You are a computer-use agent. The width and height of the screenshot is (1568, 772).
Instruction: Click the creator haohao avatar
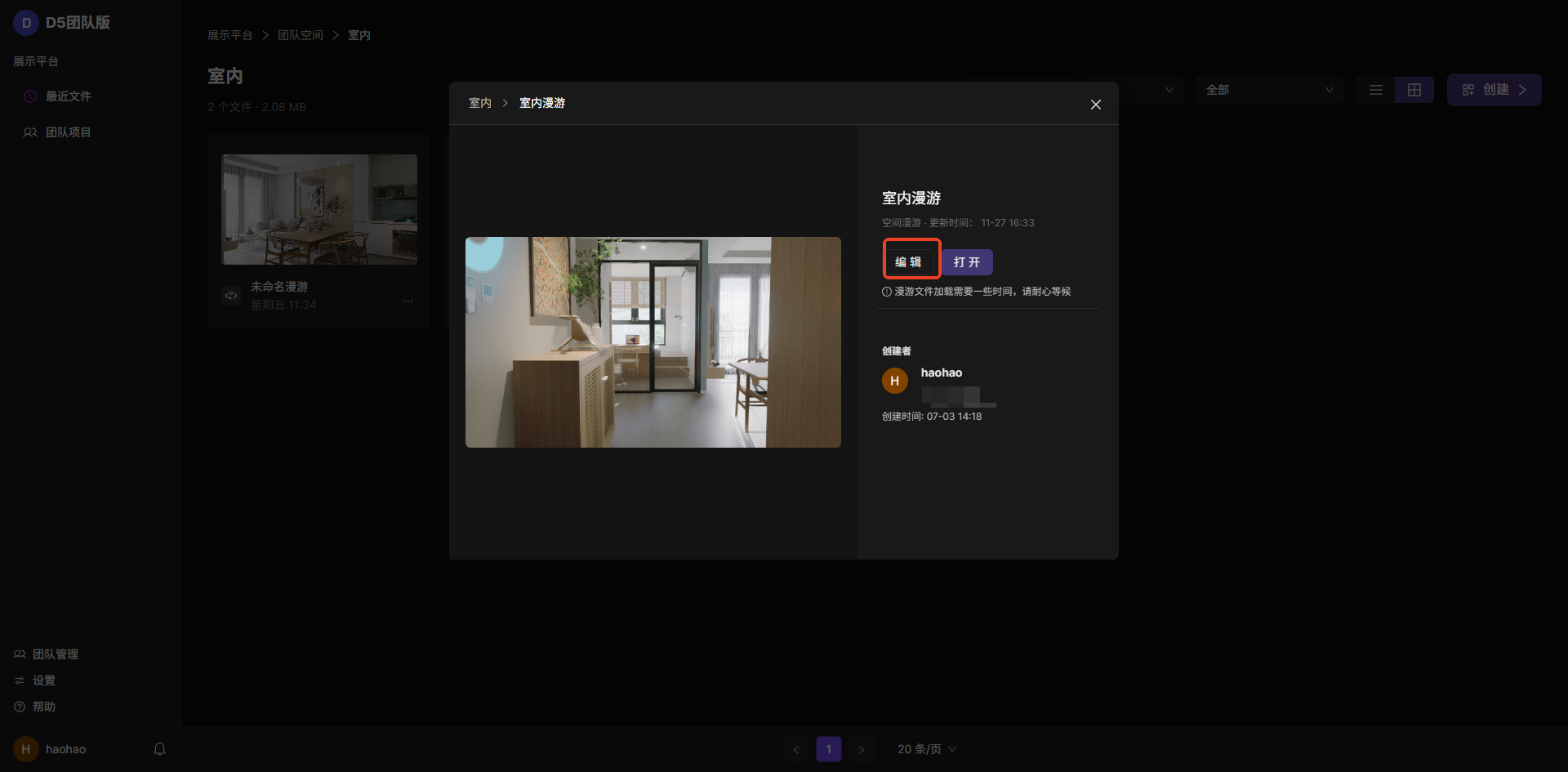895,381
